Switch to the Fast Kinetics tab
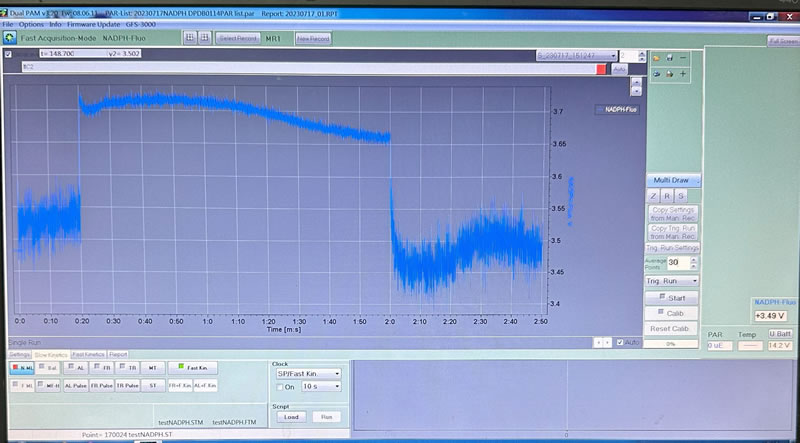Image resolution: width=800 pixels, height=443 pixels. click(87, 354)
